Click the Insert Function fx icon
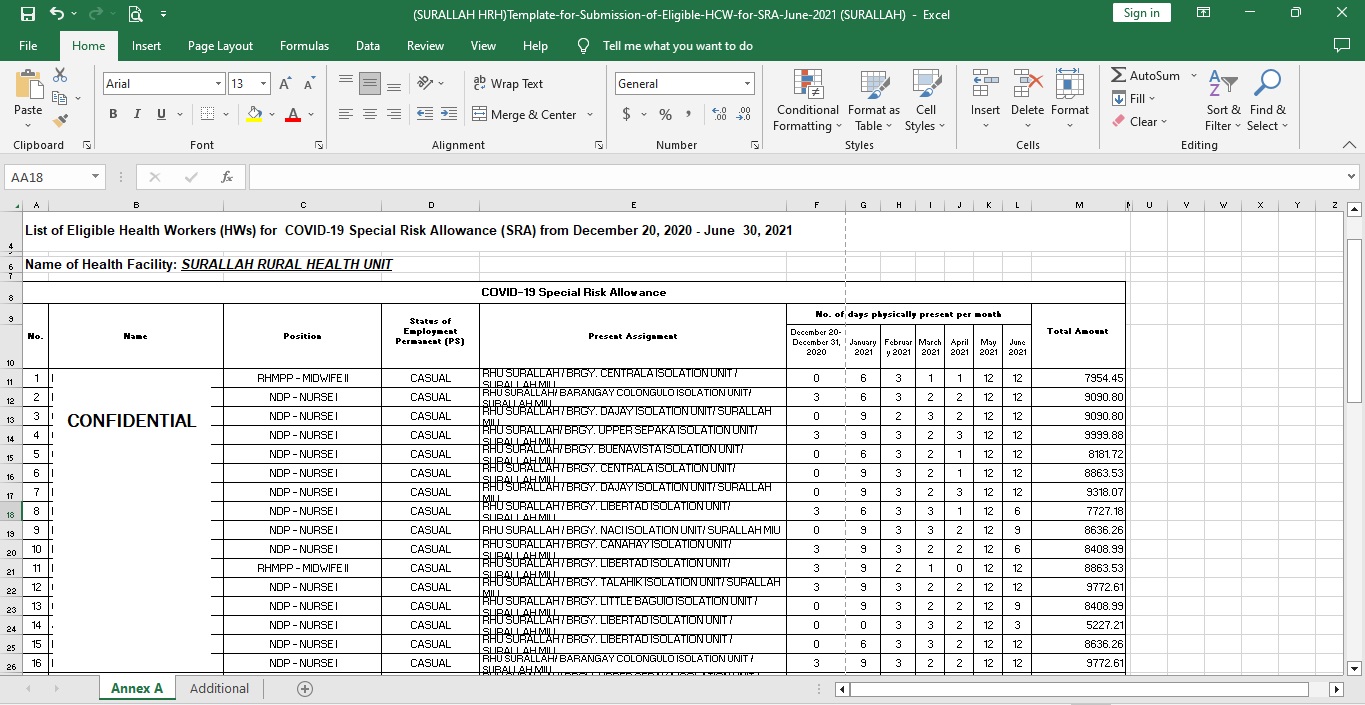Image resolution: width=1365 pixels, height=705 pixels. (x=227, y=177)
